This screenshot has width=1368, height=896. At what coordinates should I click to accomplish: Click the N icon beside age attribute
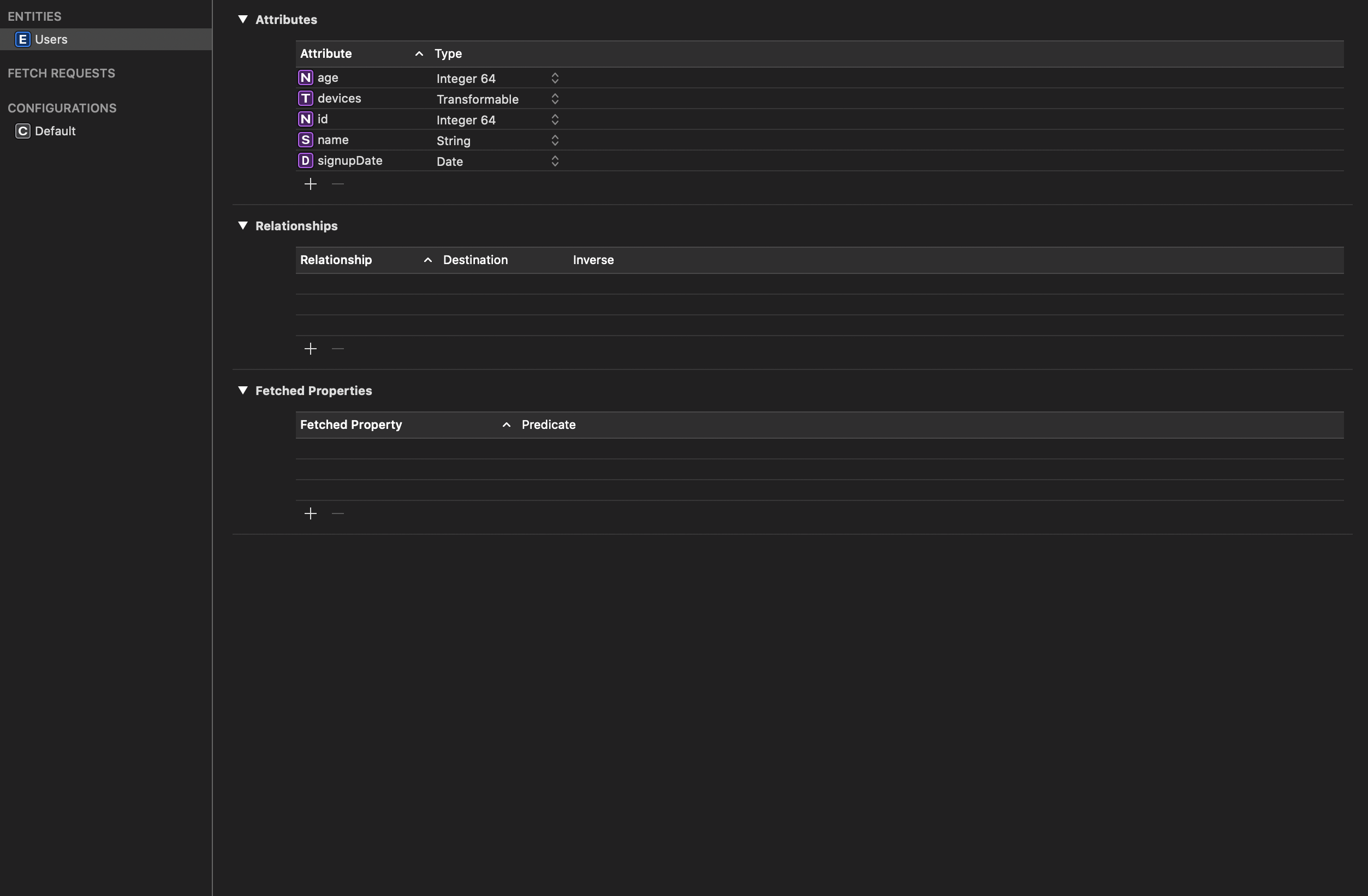(305, 77)
